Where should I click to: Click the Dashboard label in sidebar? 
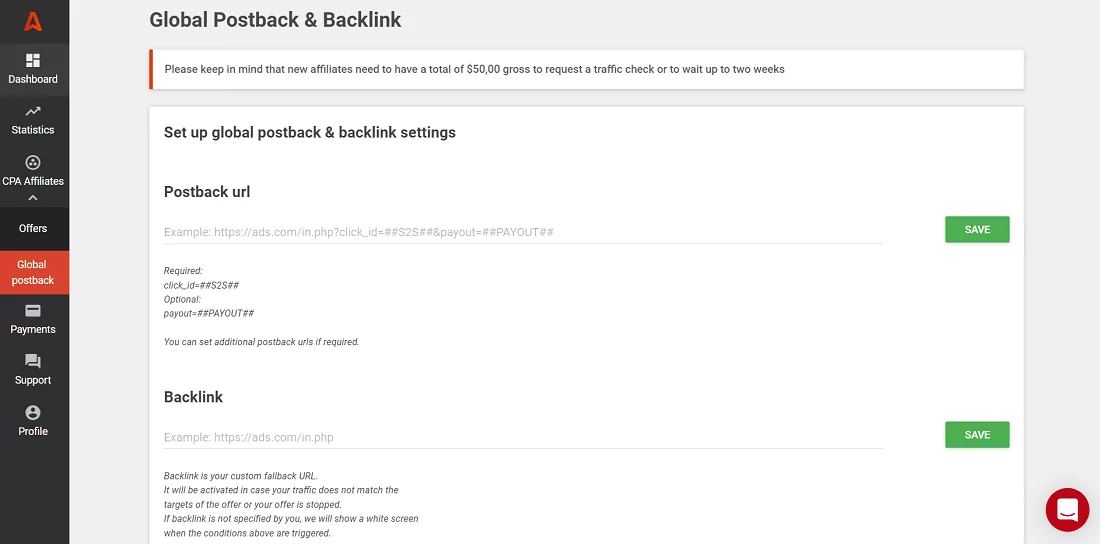[x=33, y=80]
